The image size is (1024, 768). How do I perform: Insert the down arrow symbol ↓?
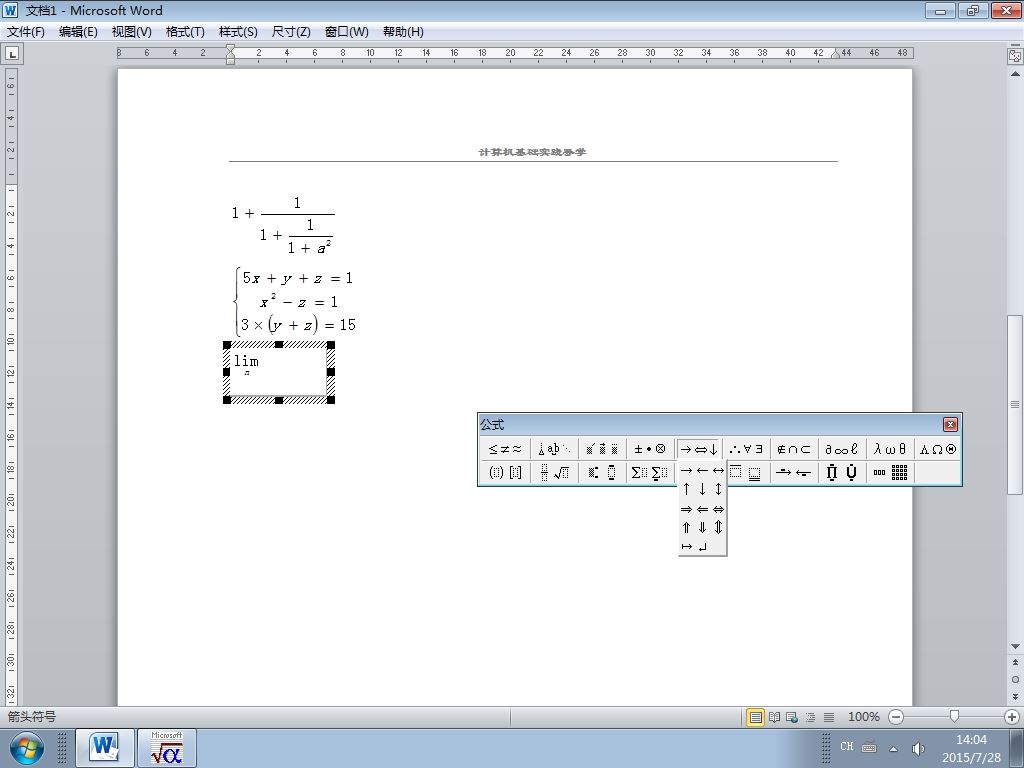[702, 489]
